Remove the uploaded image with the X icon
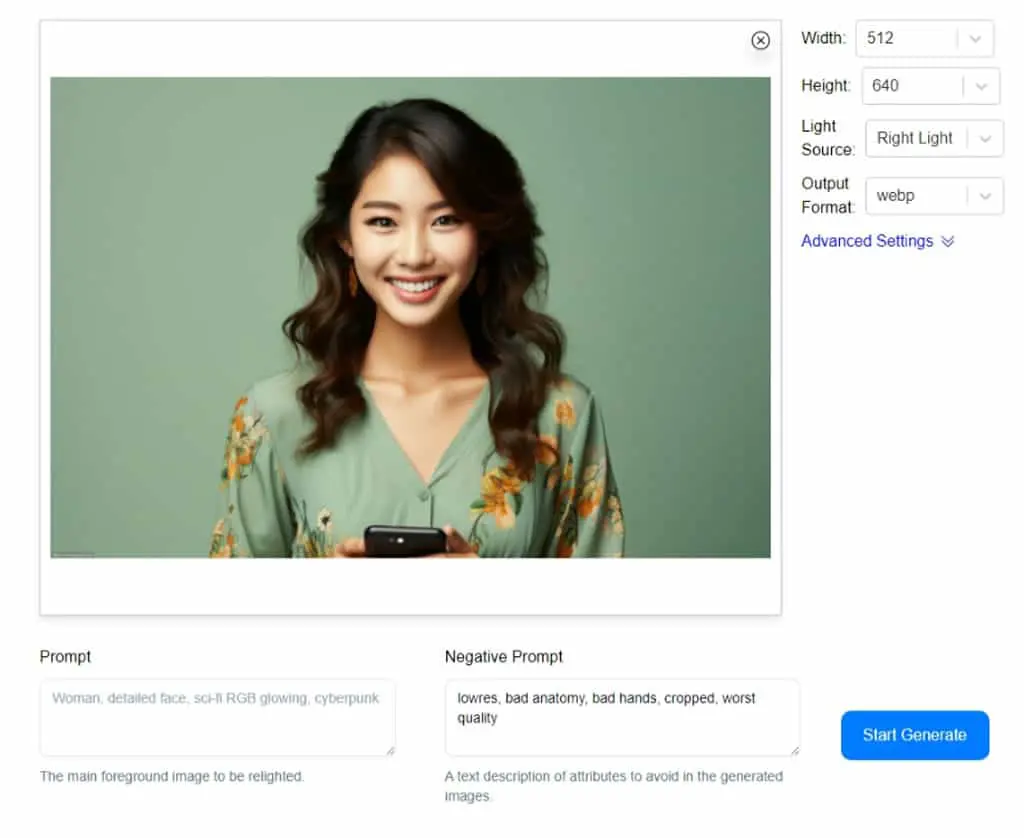The height and width of the screenshot is (838, 1024). tap(760, 40)
